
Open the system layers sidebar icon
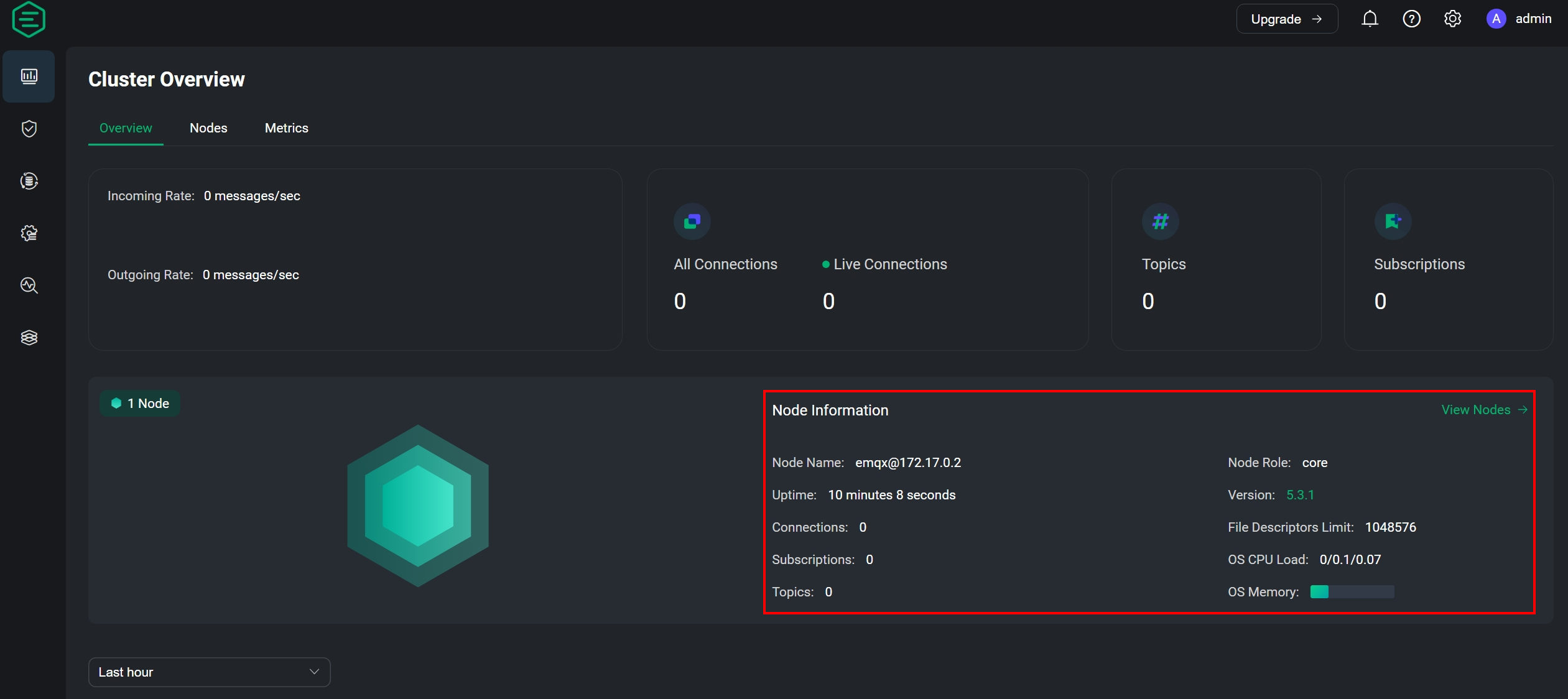coord(29,338)
